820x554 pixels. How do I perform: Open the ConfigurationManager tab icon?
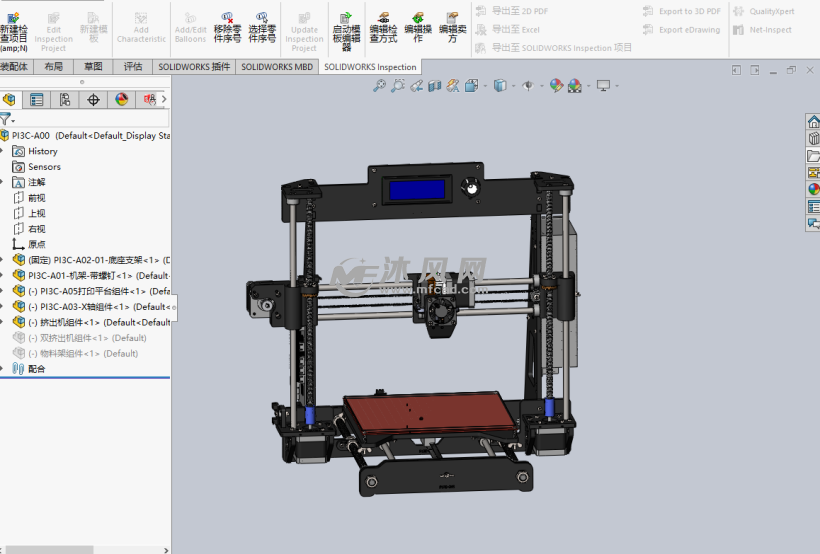click(x=65, y=99)
